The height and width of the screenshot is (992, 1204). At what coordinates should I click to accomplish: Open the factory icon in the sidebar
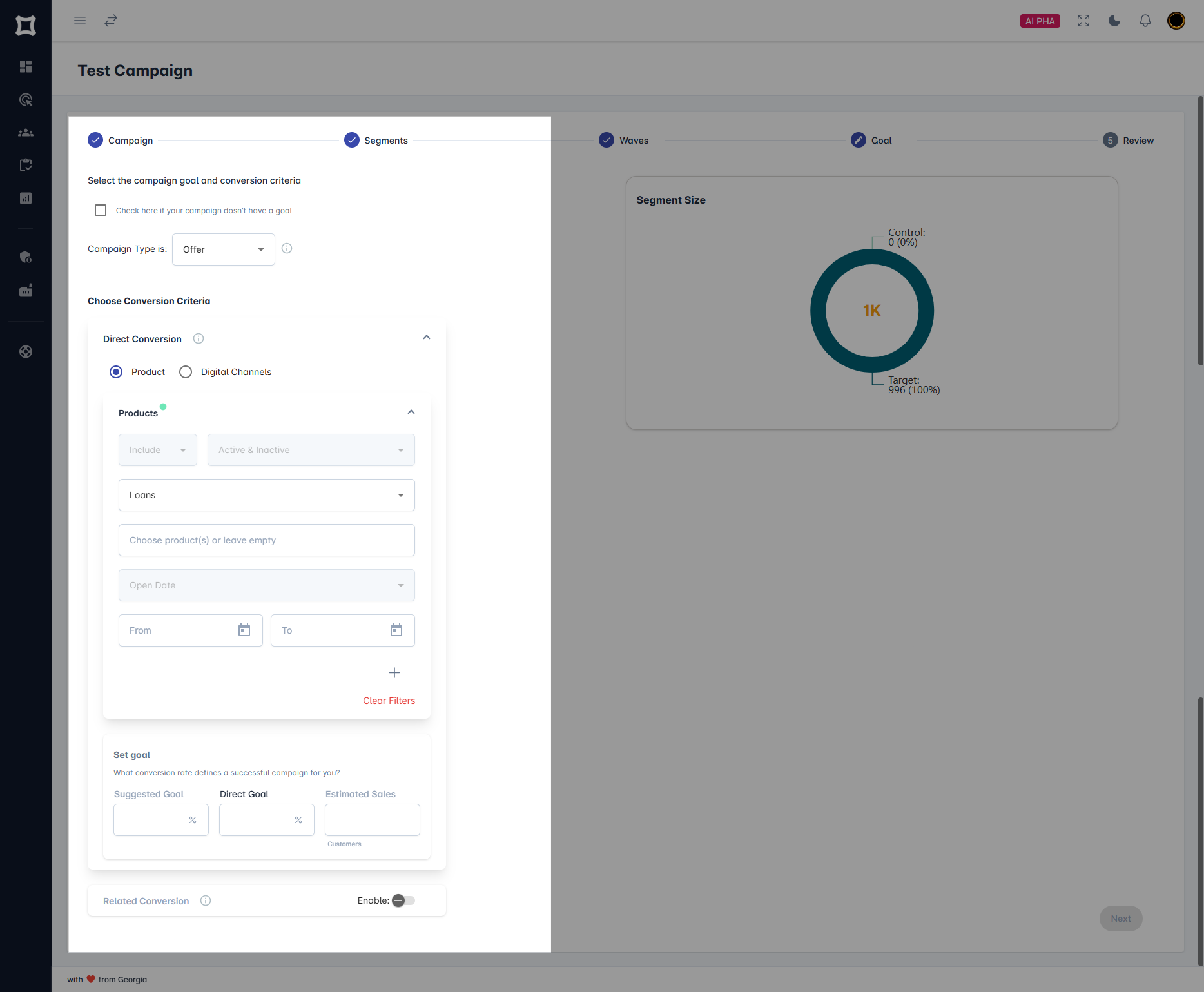click(x=26, y=290)
